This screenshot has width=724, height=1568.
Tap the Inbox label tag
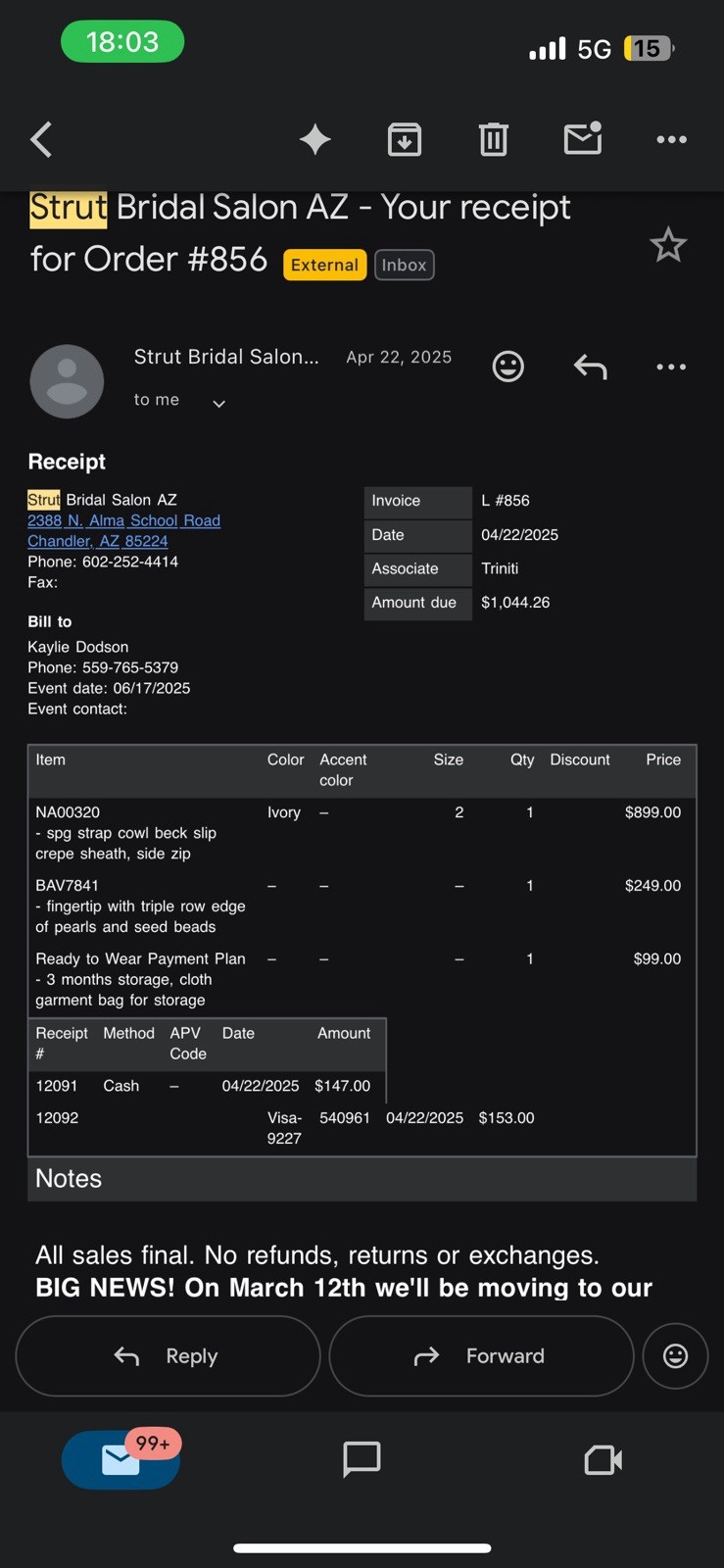404,265
